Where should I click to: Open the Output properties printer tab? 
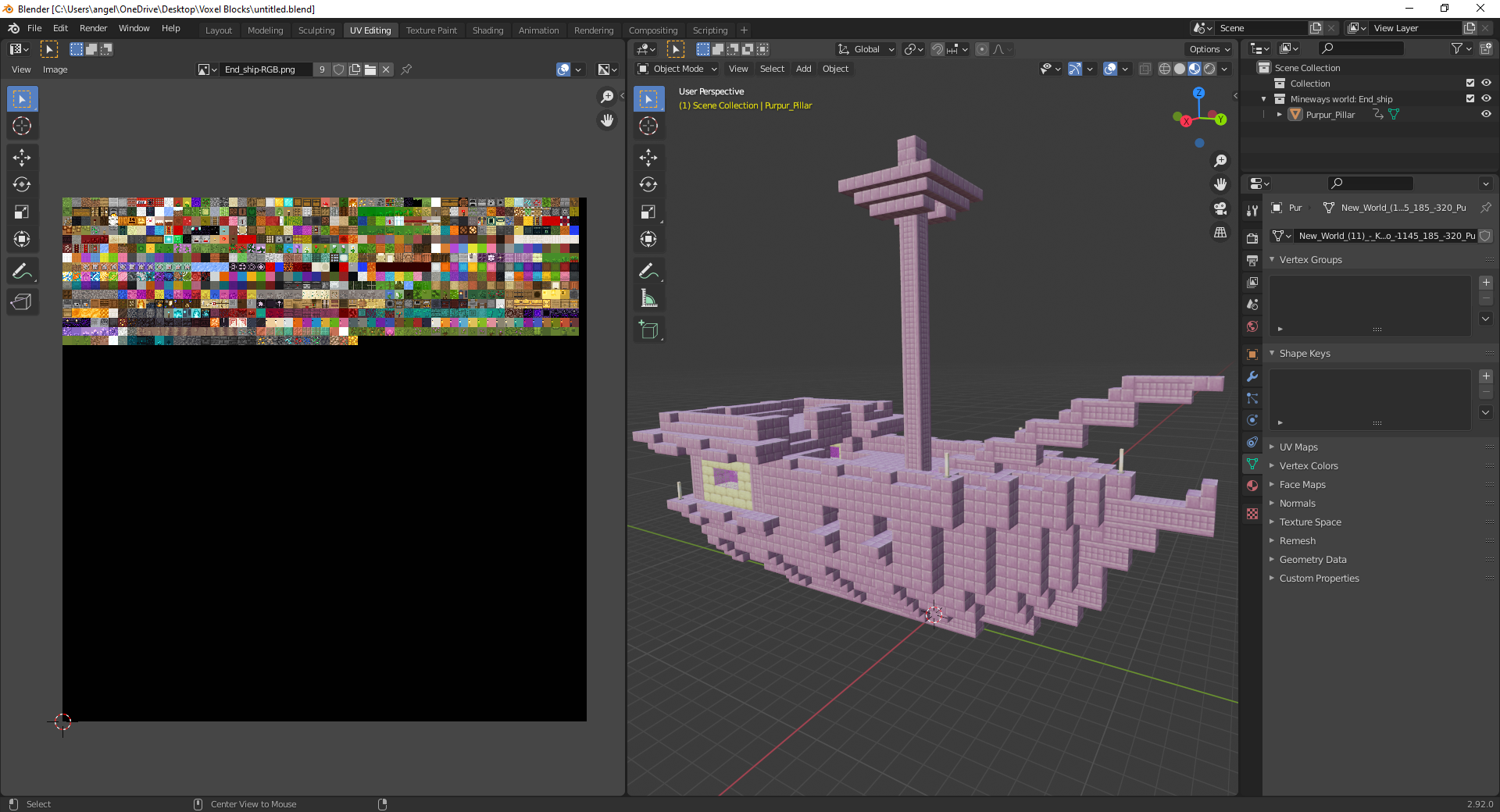pos(1252,260)
